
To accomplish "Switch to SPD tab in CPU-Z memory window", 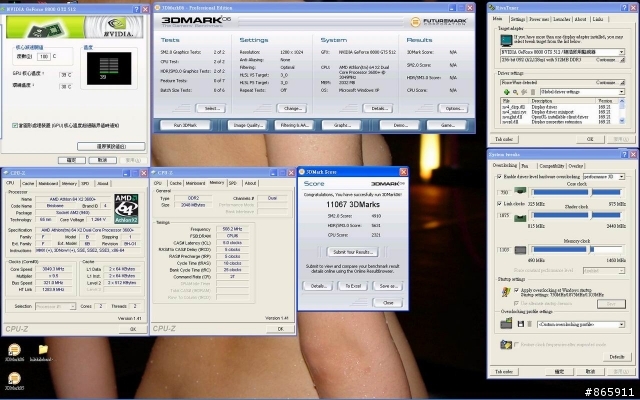I will click(233, 183).
